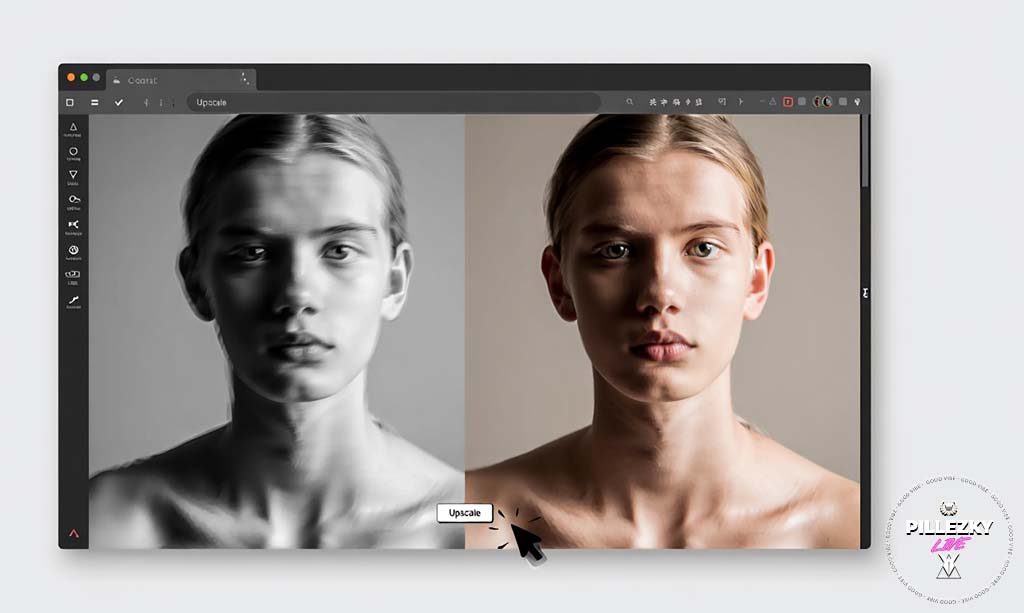Screen dimensions: 1024x613
Task: Select the wrench tool in the left sidebar
Action: pos(73,300)
